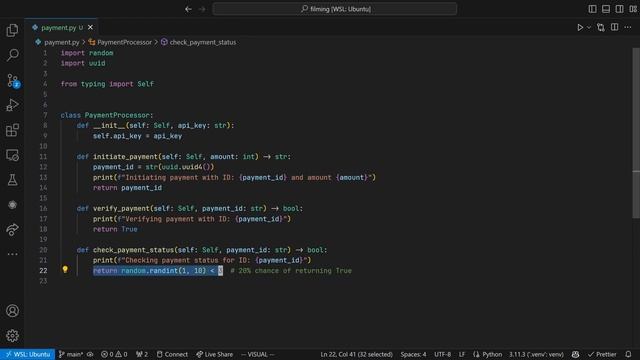The width and height of the screenshot is (640, 360).
Task: Click Spaces: 4 indentation setting
Action: [413, 354]
